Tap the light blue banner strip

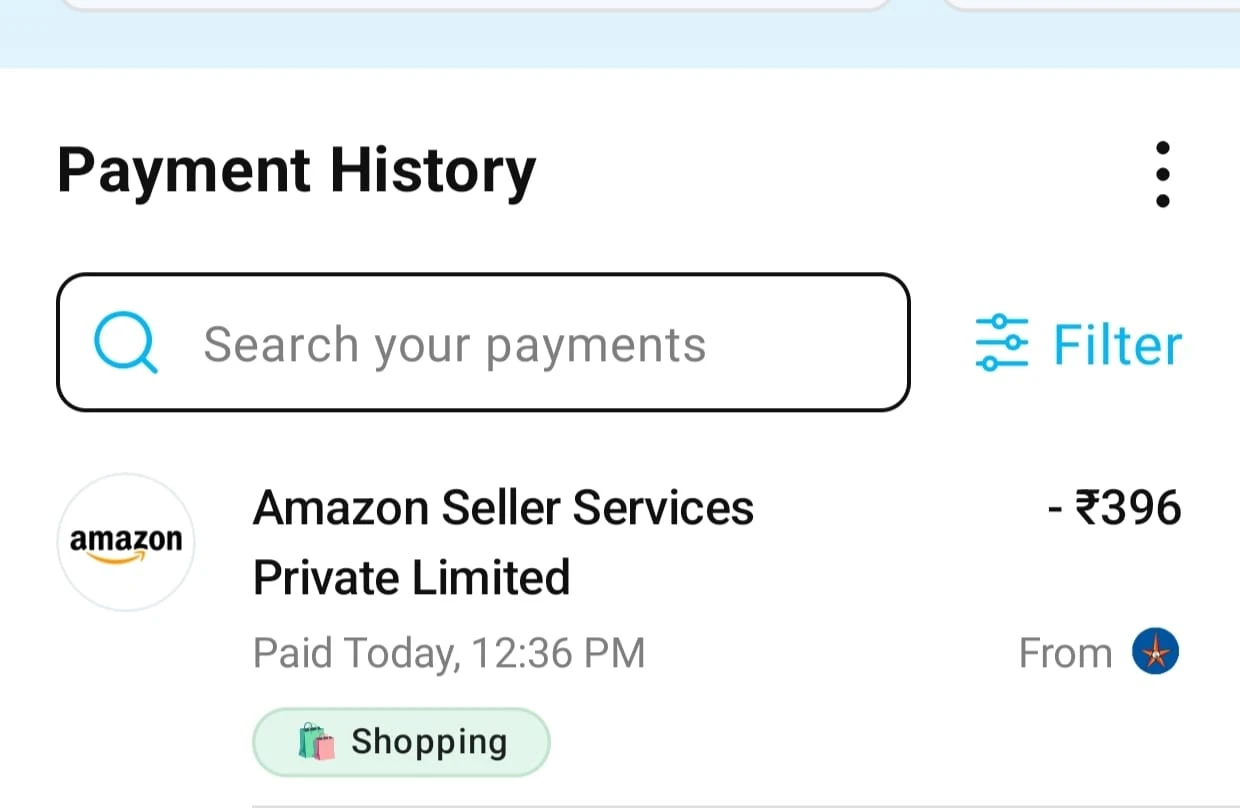pos(620,40)
